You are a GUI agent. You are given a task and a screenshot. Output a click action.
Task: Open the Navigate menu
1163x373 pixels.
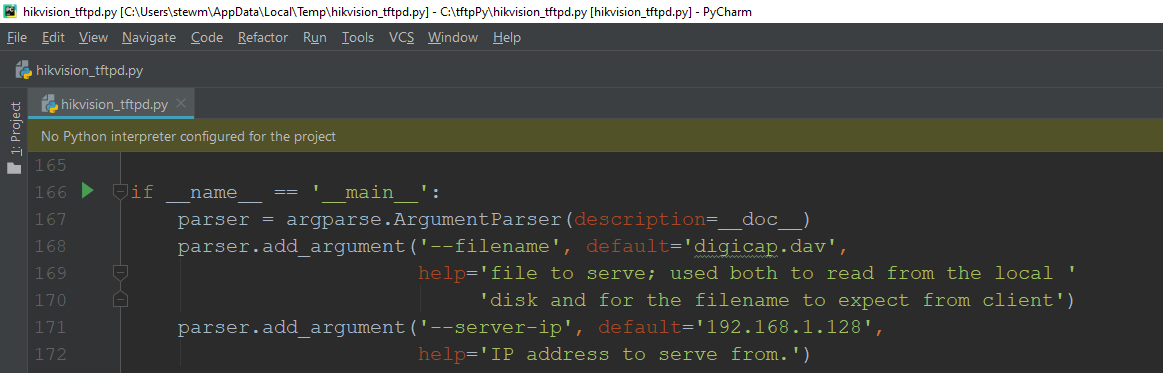(x=149, y=37)
